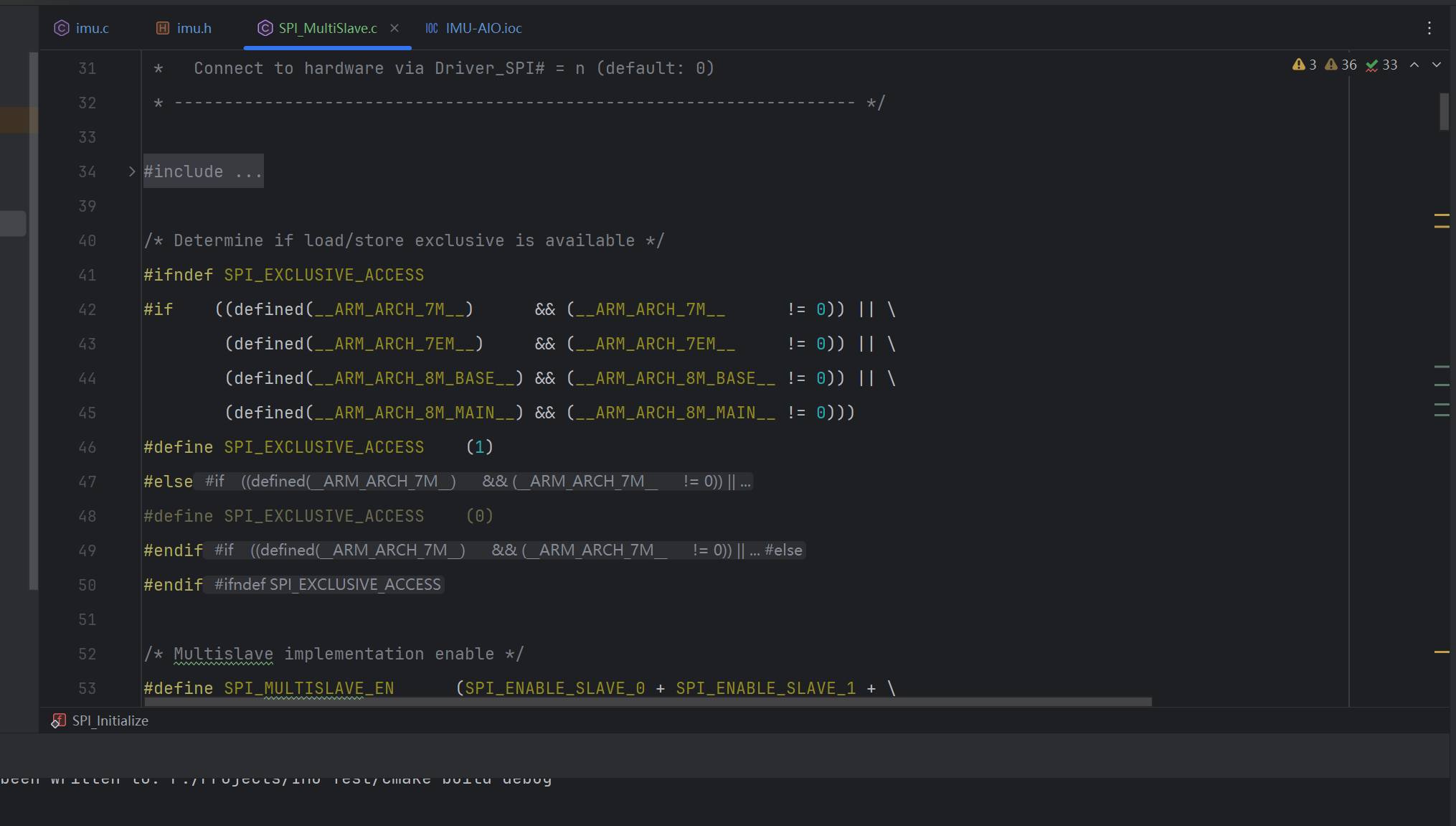Click the yellow warning stripe marker near line 52

point(1442,652)
